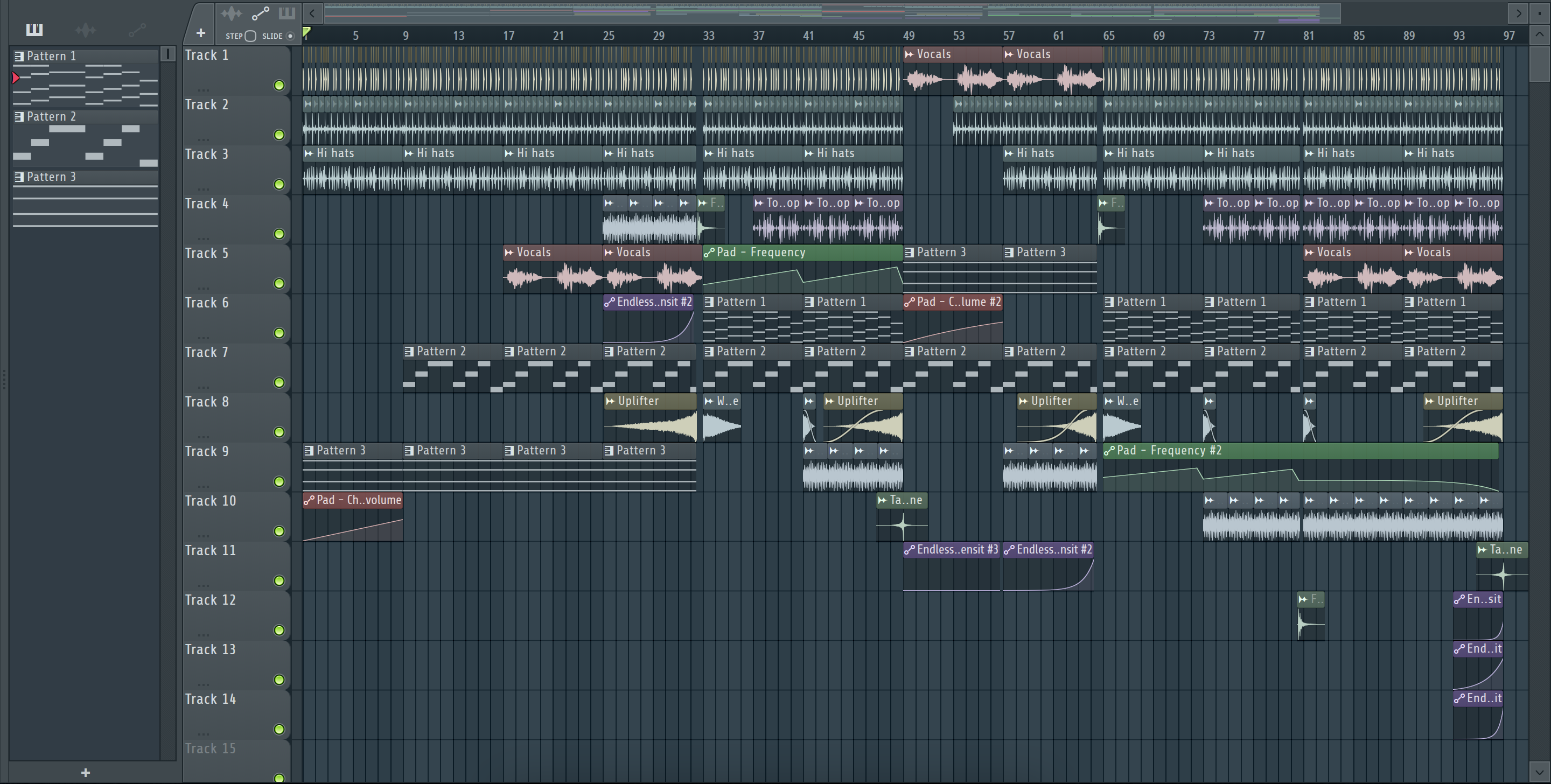The height and width of the screenshot is (784, 1551).
Task: Mute Track 5 with its green light
Action: [279, 284]
